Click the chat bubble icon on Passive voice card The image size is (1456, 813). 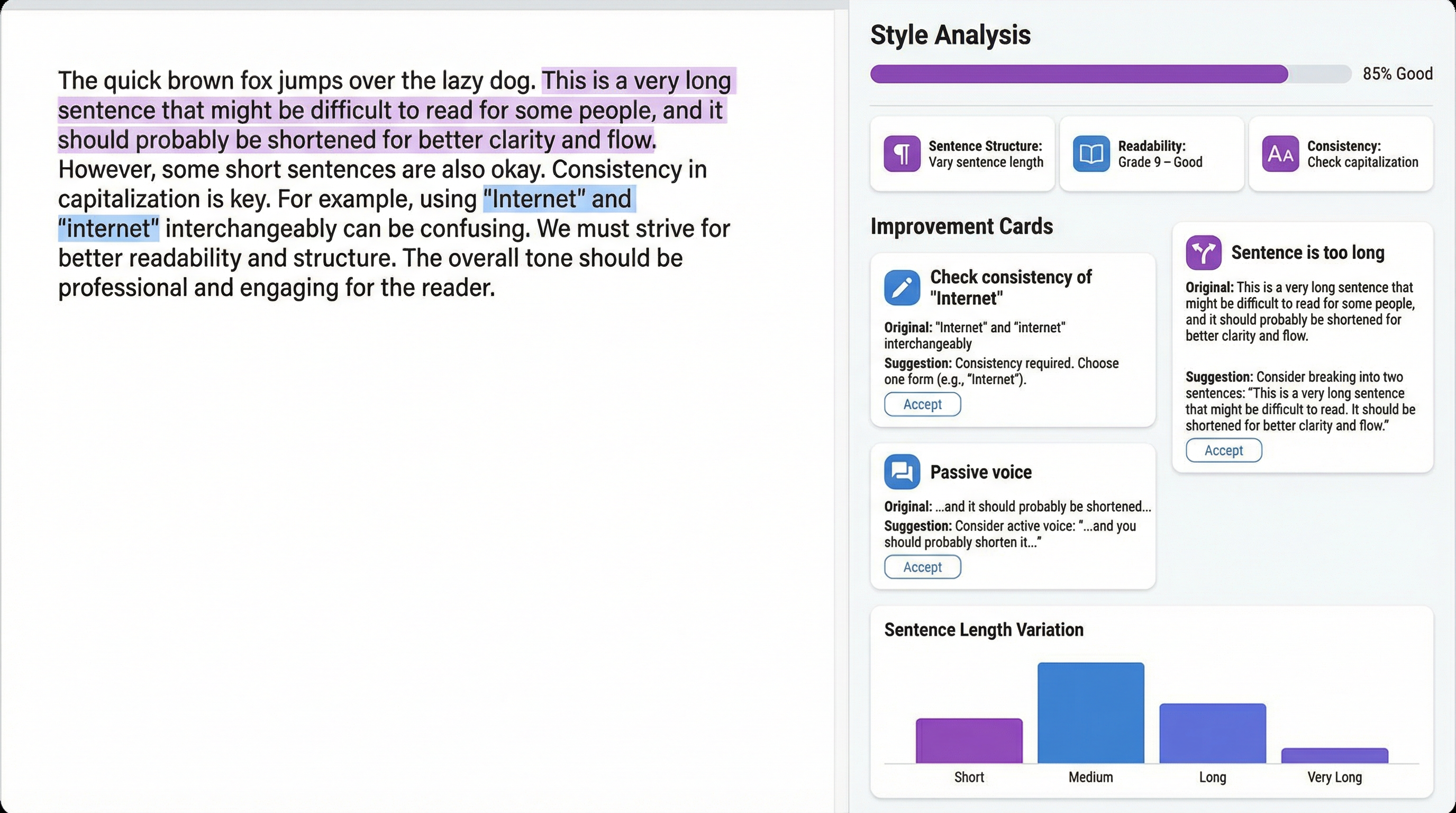(x=902, y=472)
